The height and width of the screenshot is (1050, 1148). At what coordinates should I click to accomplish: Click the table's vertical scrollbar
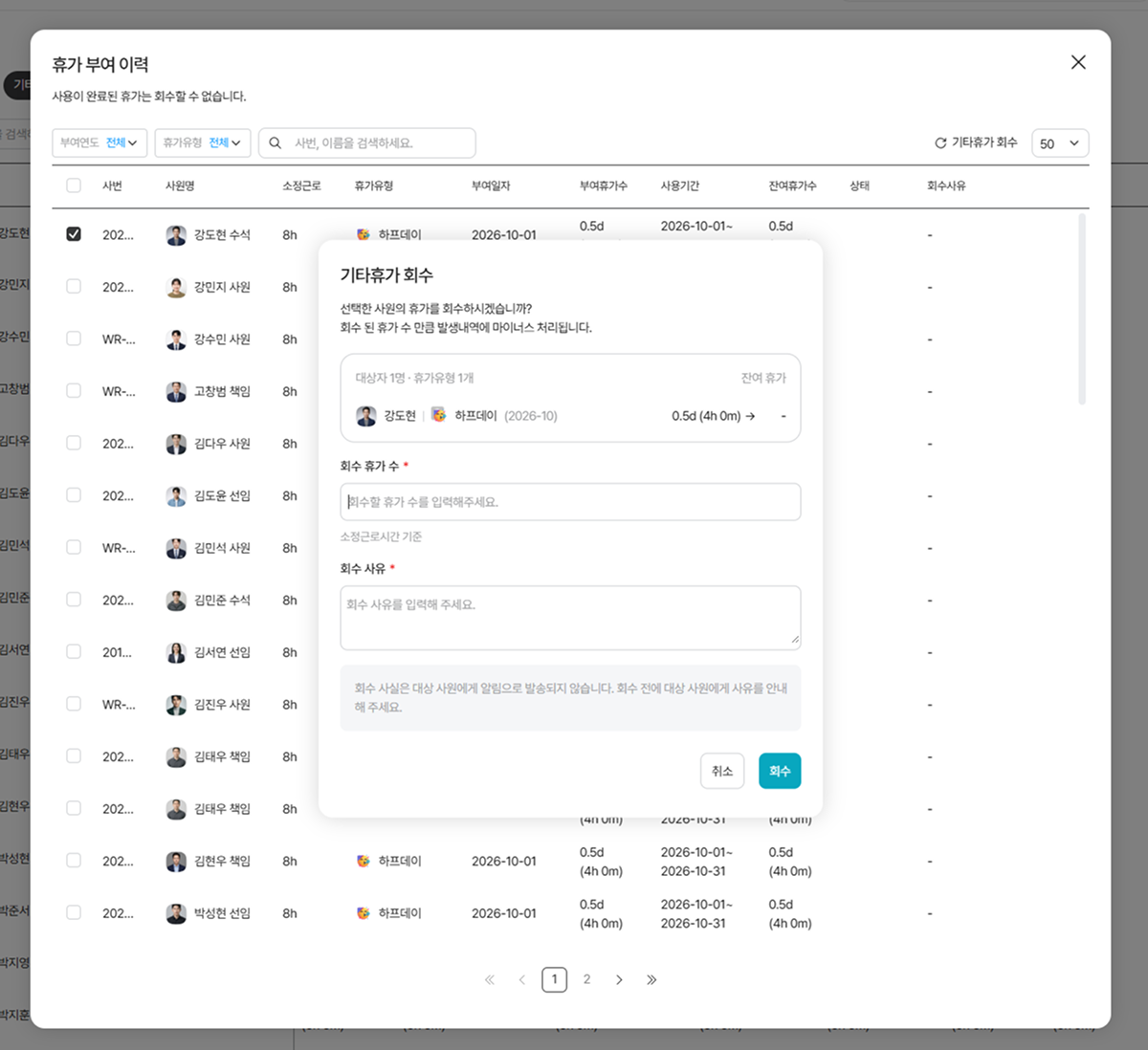(1082, 309)
